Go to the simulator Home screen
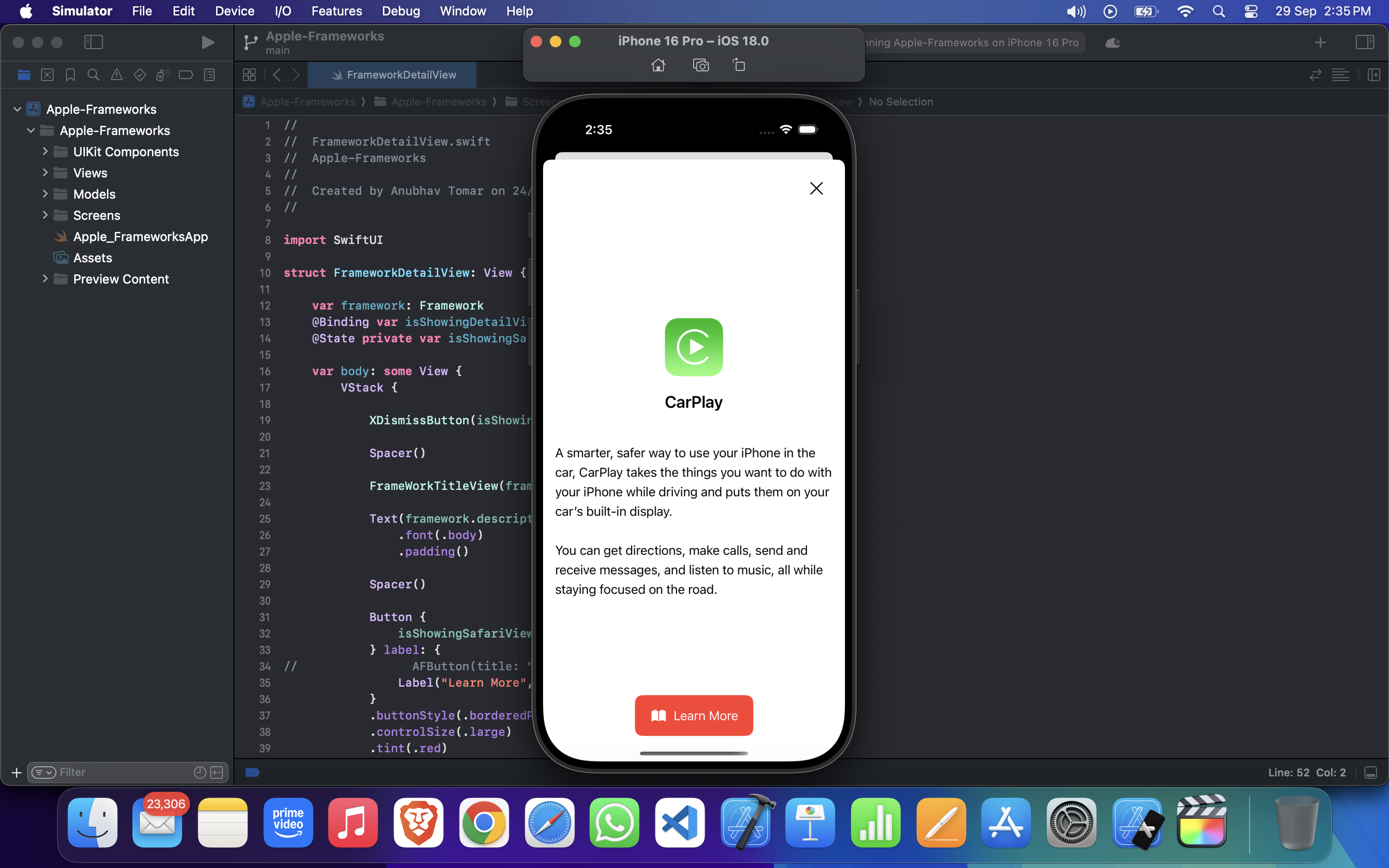1389x868 pixels. tap(658, 65)
